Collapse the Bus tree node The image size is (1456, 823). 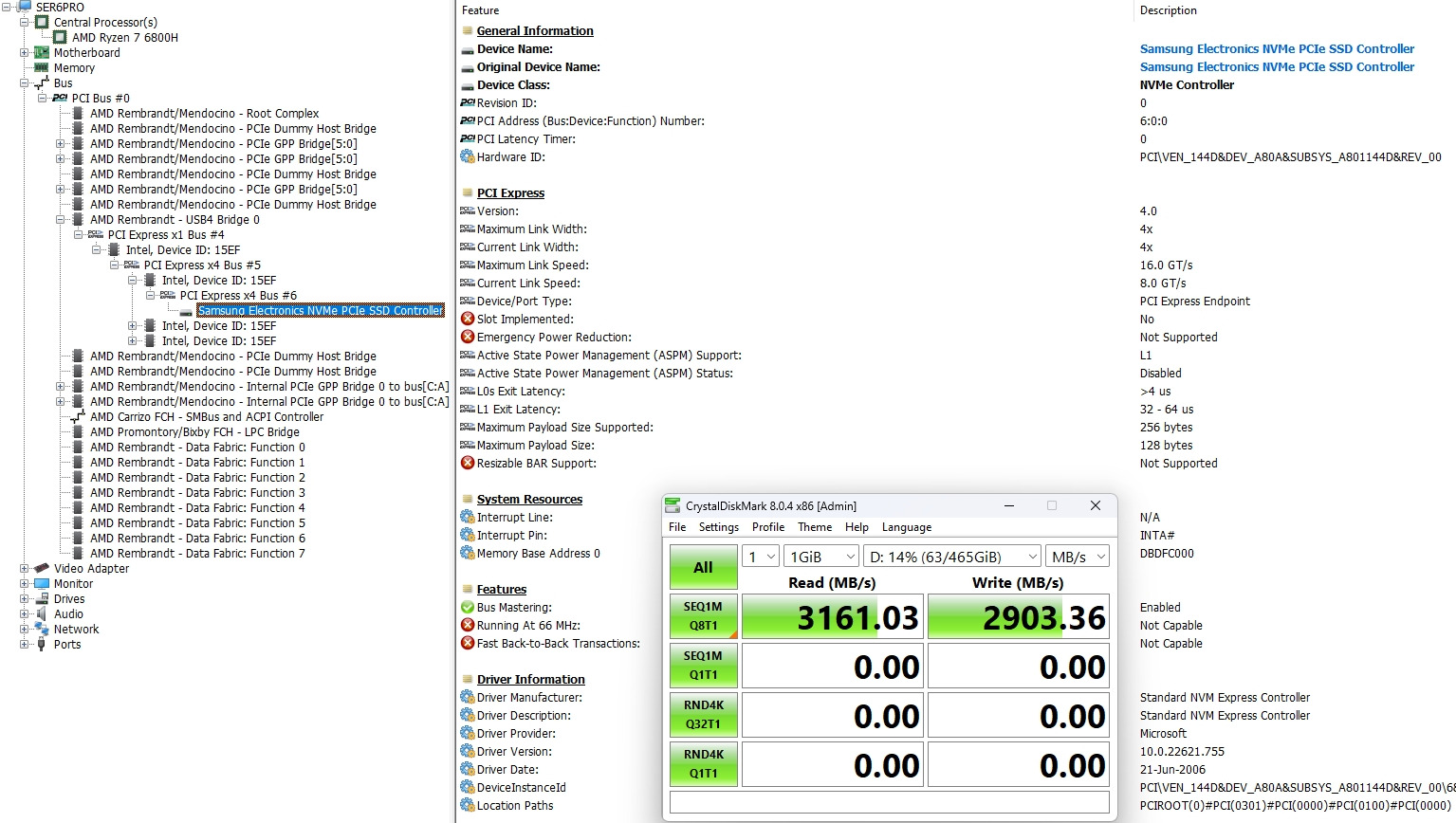25,82
